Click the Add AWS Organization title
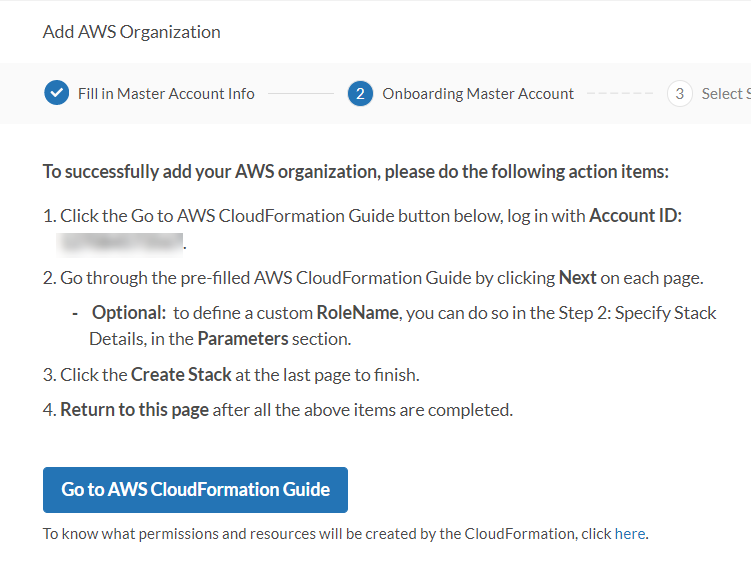 [131, 32]
